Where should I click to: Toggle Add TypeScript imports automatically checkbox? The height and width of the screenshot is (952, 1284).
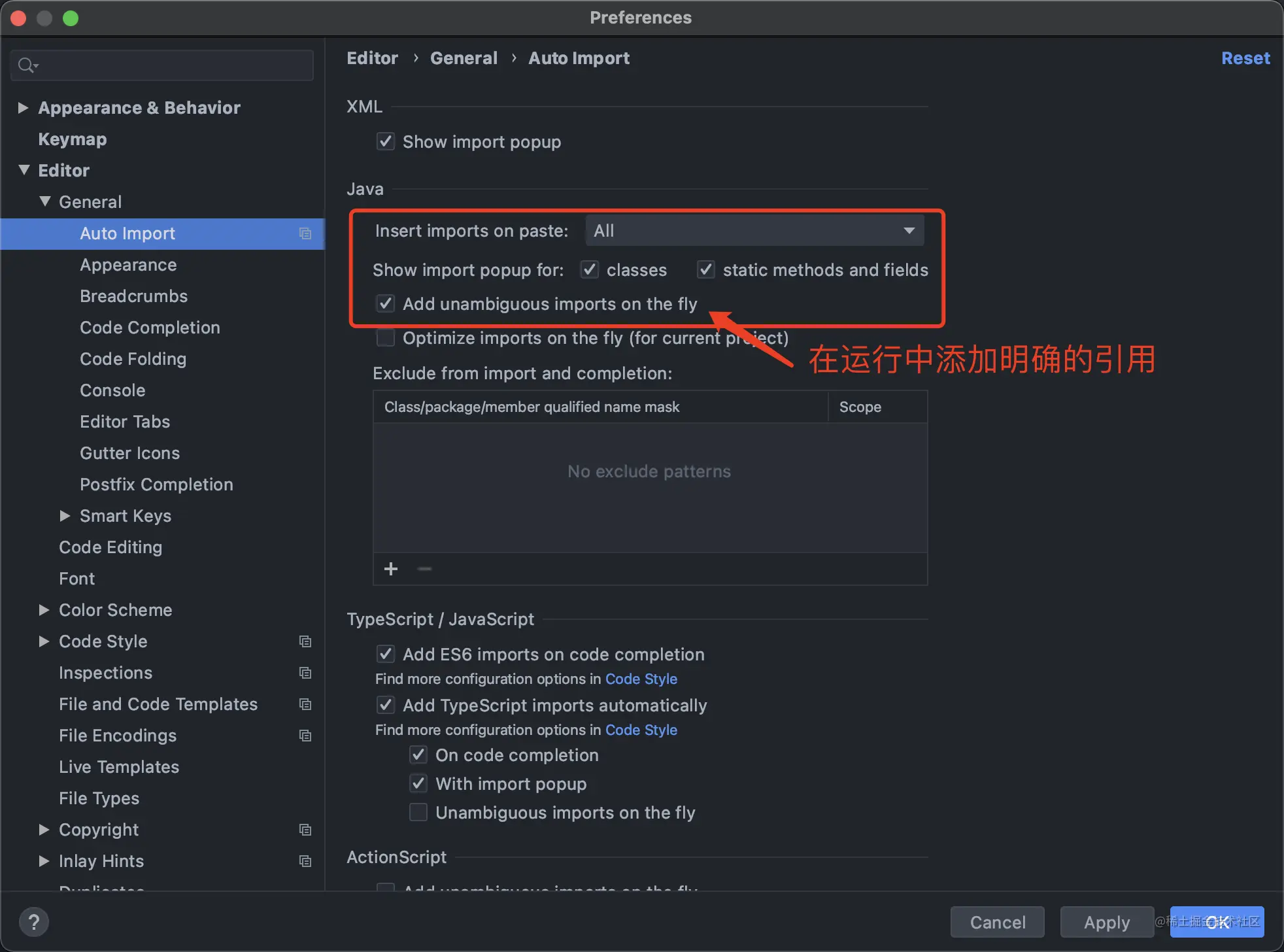[x=386, y=705]
